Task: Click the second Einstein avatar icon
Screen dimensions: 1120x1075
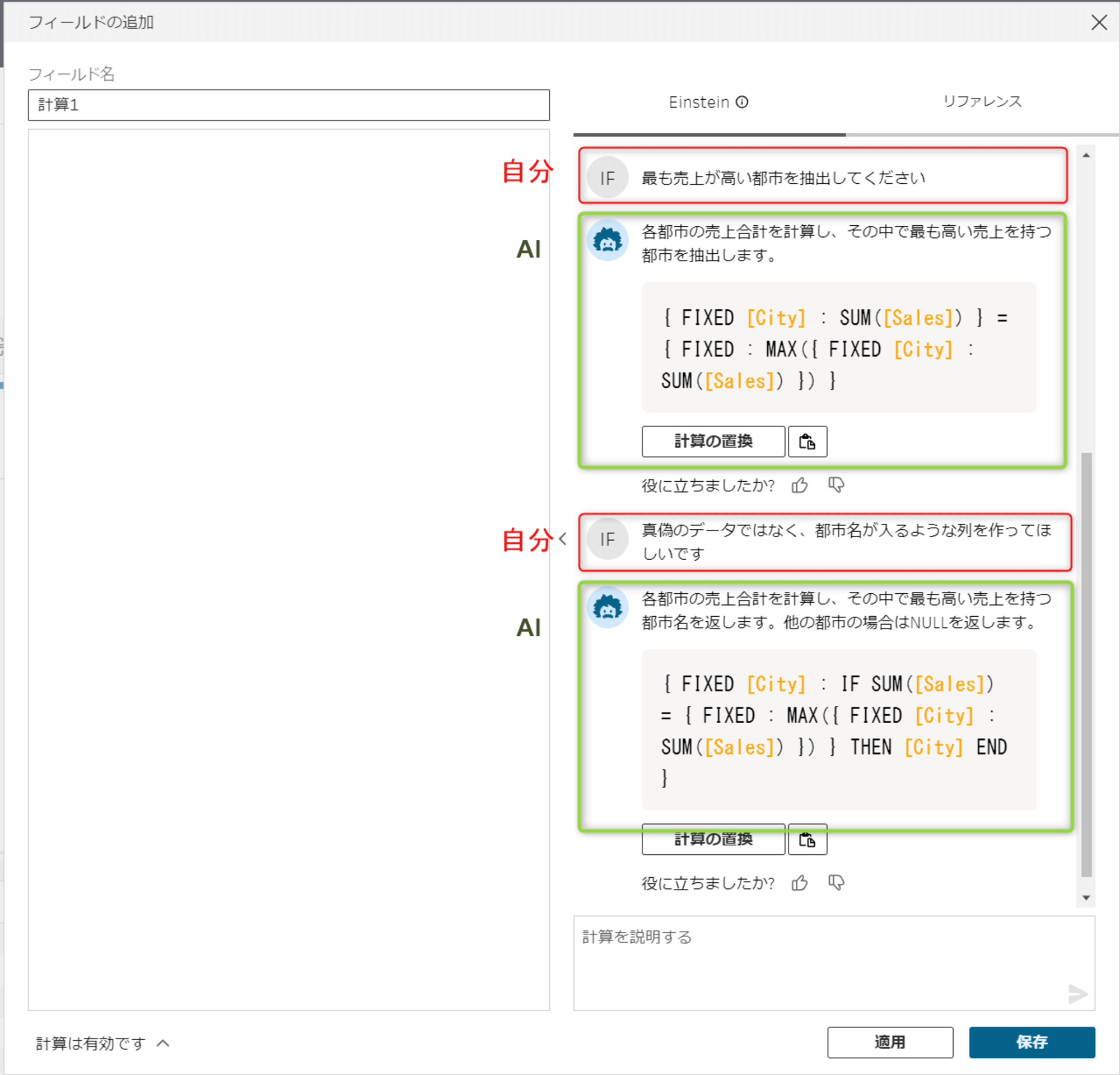Action: pyautogui.click(x=608, y=607)
